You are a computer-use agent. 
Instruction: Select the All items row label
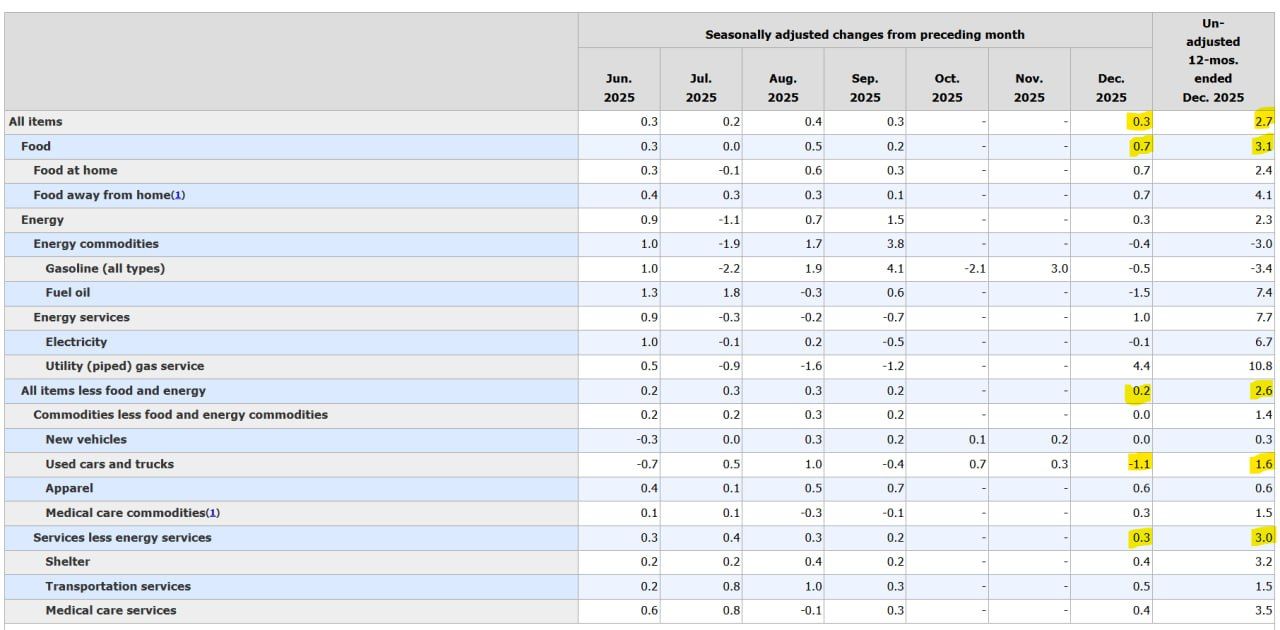[x=36, y=122]
